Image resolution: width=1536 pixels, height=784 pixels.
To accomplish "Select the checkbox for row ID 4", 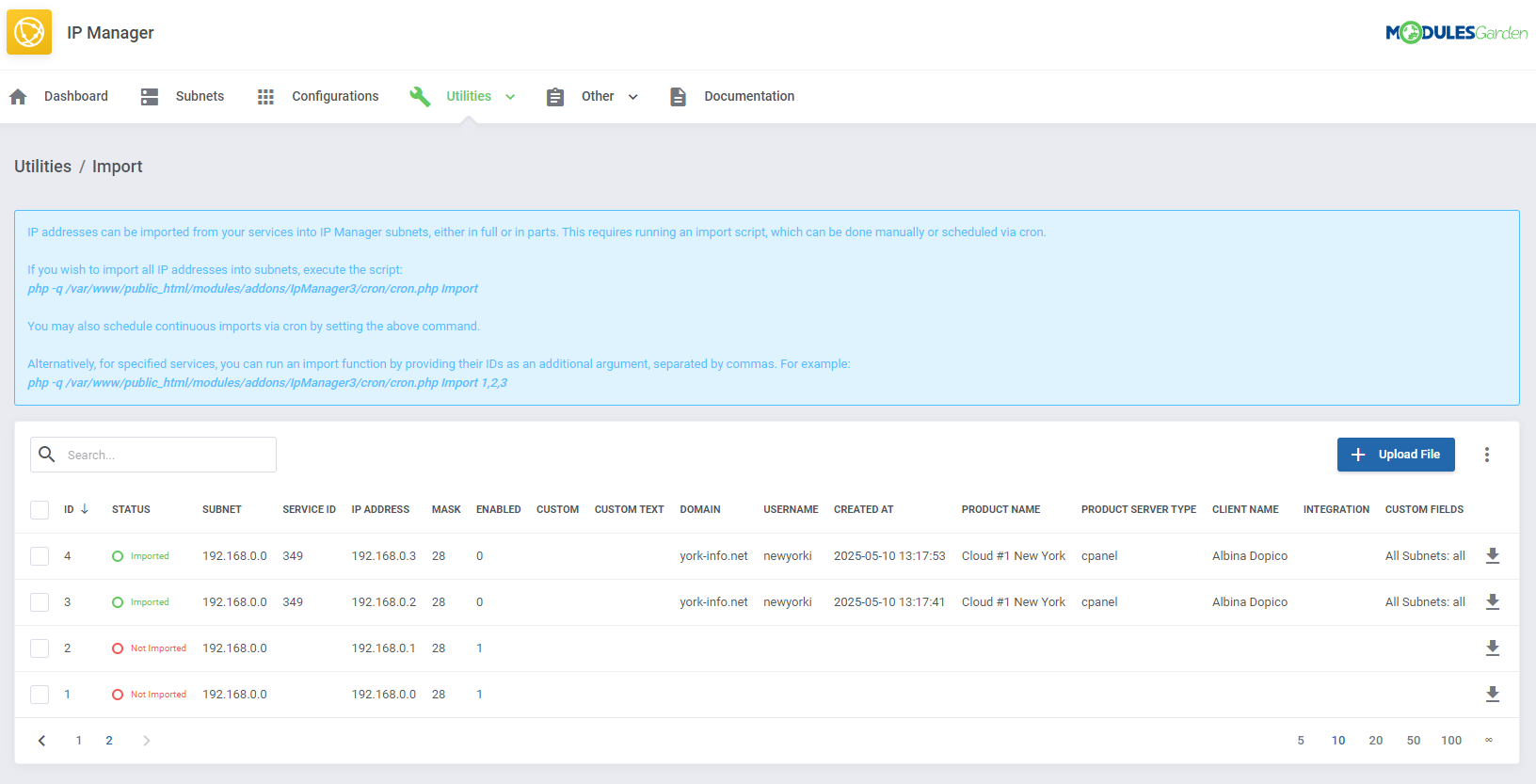I will 40,556.
